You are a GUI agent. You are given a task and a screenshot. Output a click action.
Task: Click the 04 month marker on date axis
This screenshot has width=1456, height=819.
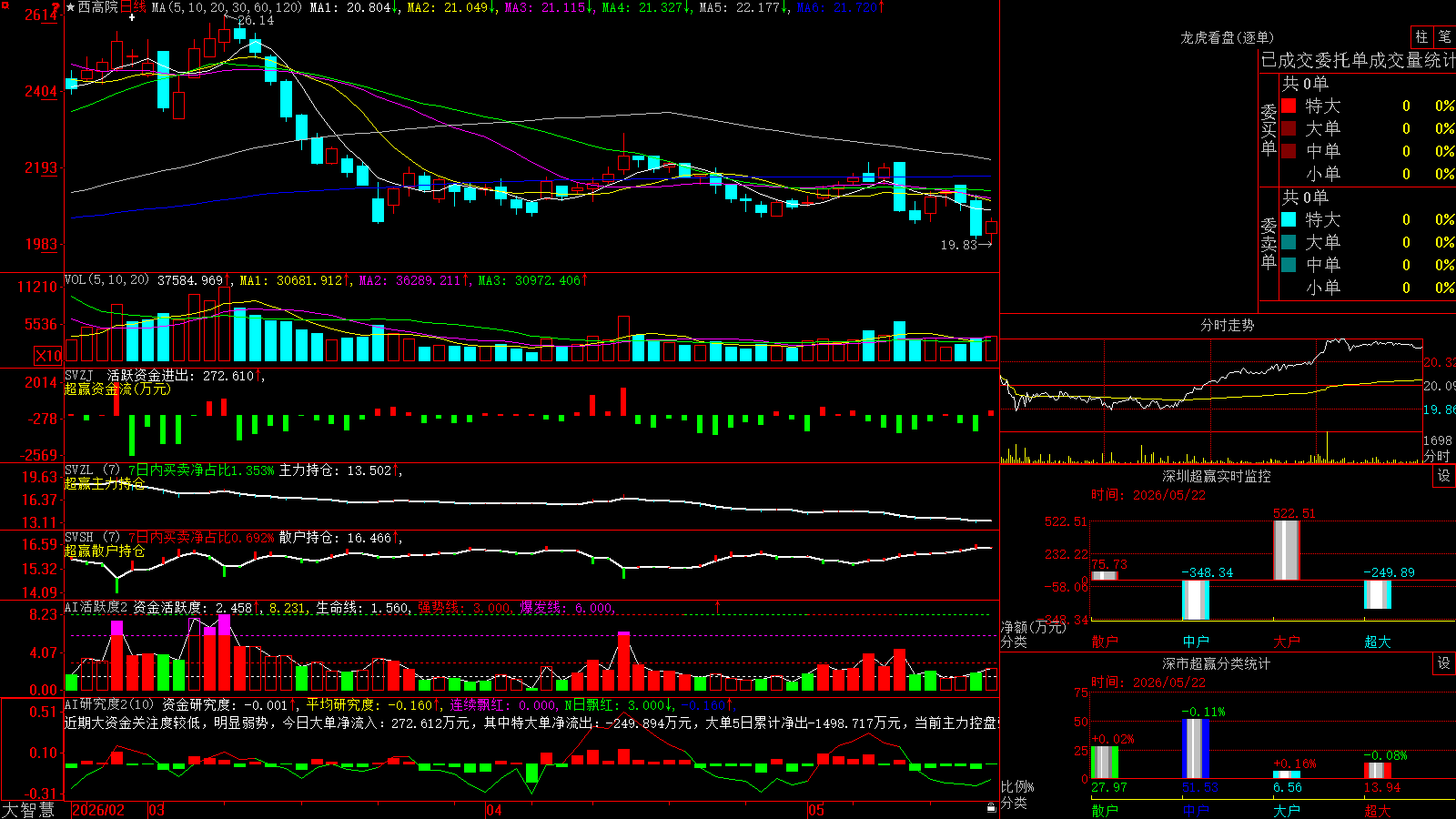[494, 810]
